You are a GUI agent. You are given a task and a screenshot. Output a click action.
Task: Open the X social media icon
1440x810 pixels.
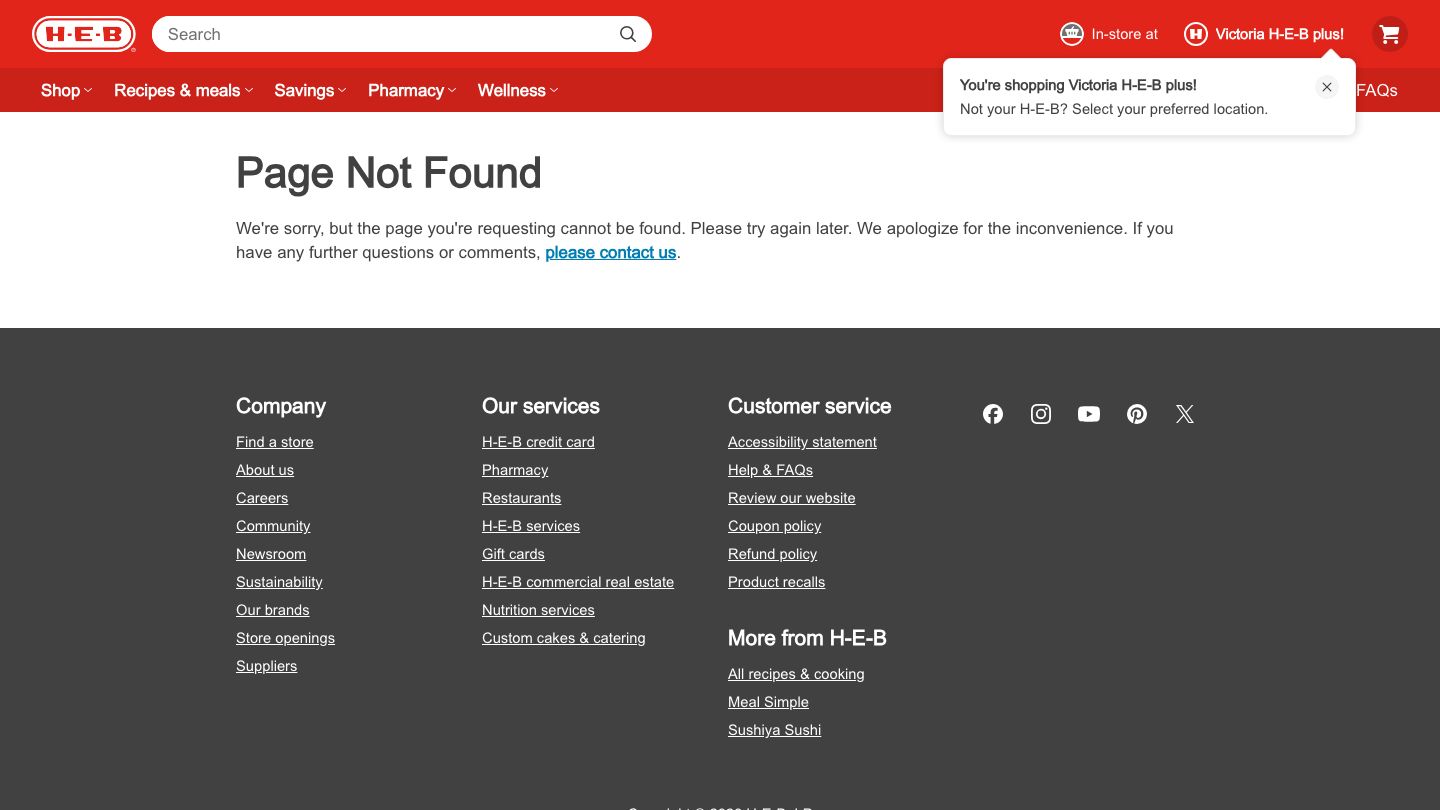pos(1185,414)
